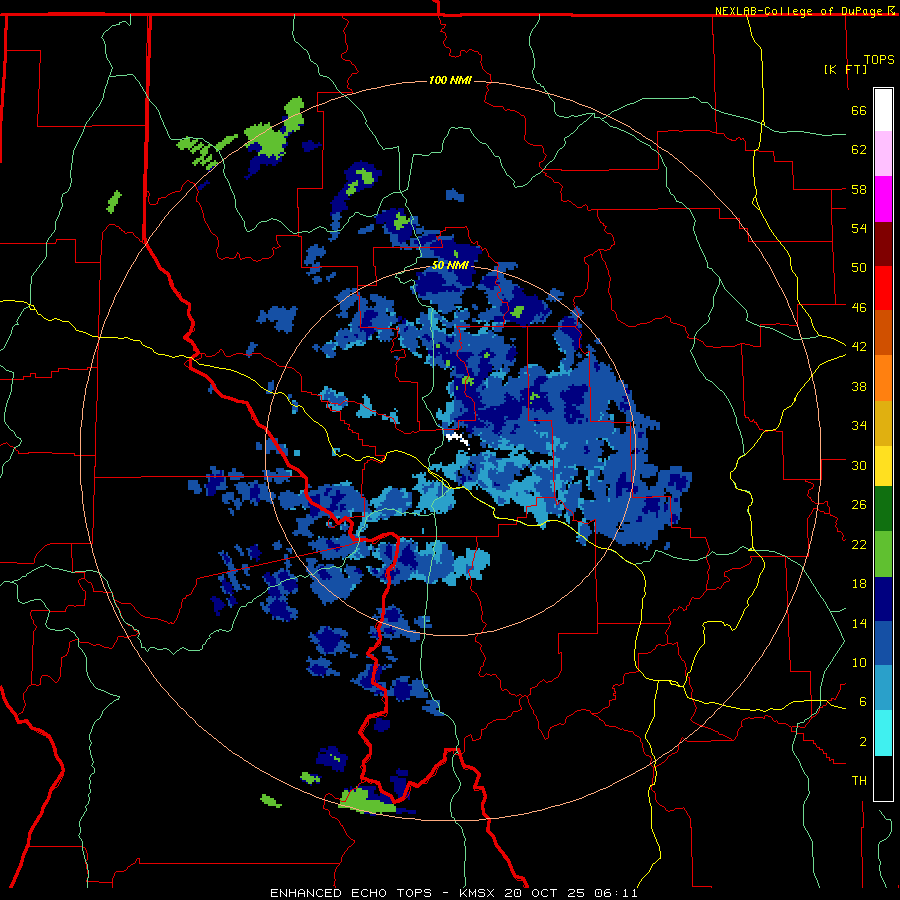The image size is (900, 900).
Task: Click the medium blue legend swatch
Action: tap(883, 643)
